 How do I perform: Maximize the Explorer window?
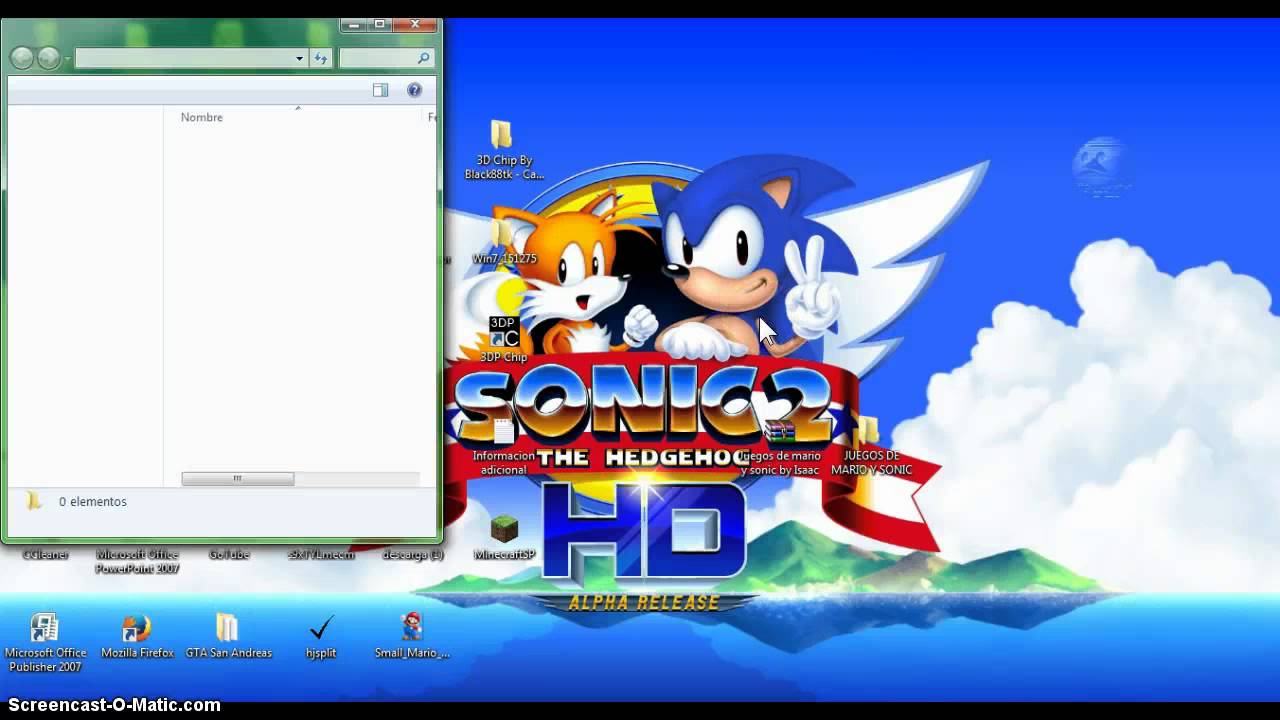coord(379,24)
